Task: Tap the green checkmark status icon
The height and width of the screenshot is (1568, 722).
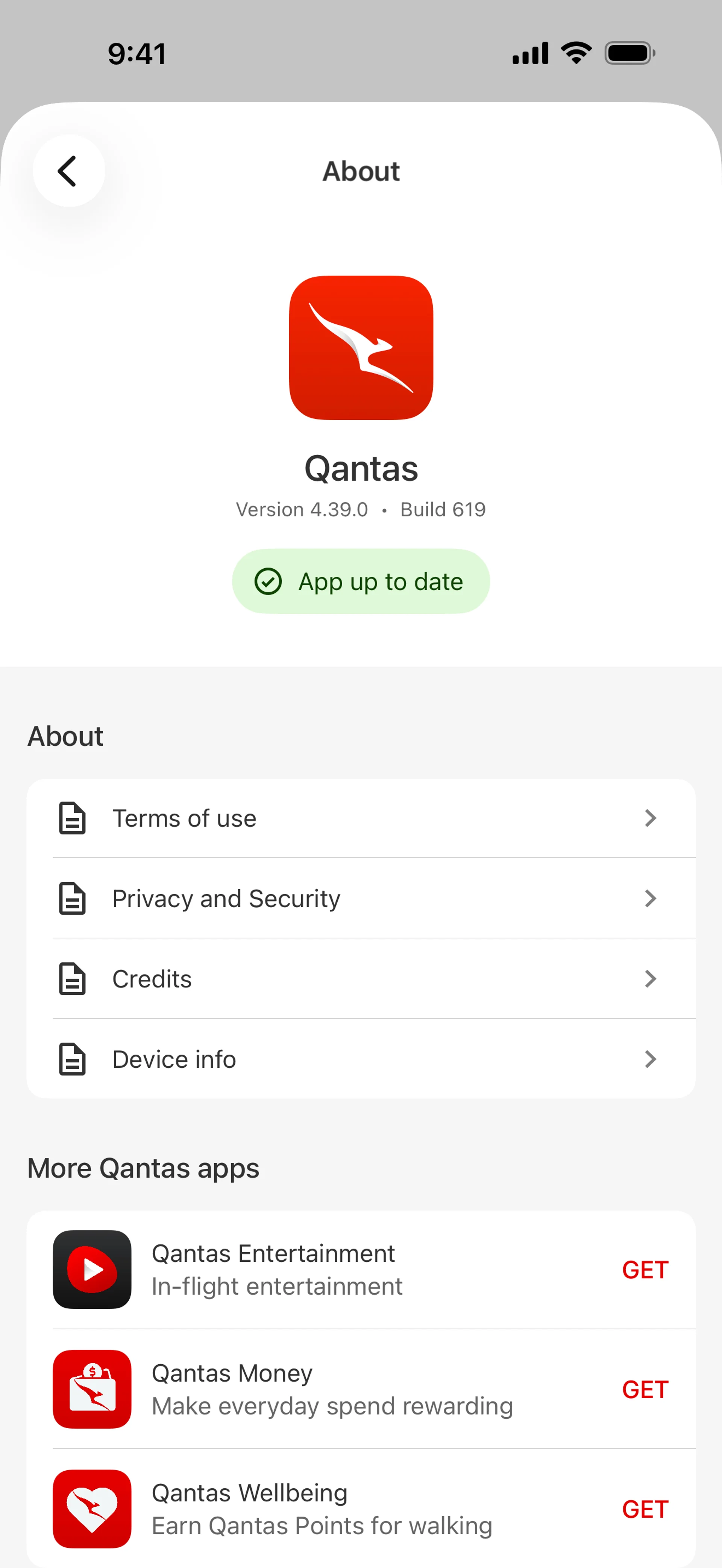Action: (x=268, y=581)
